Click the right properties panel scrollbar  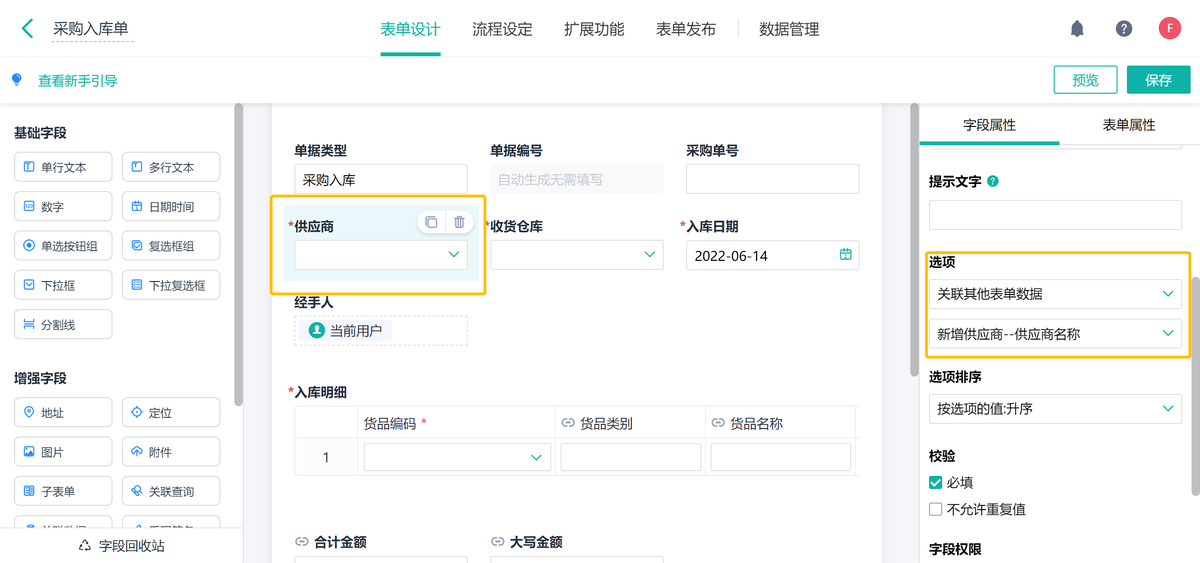[x=1194, y=390]
